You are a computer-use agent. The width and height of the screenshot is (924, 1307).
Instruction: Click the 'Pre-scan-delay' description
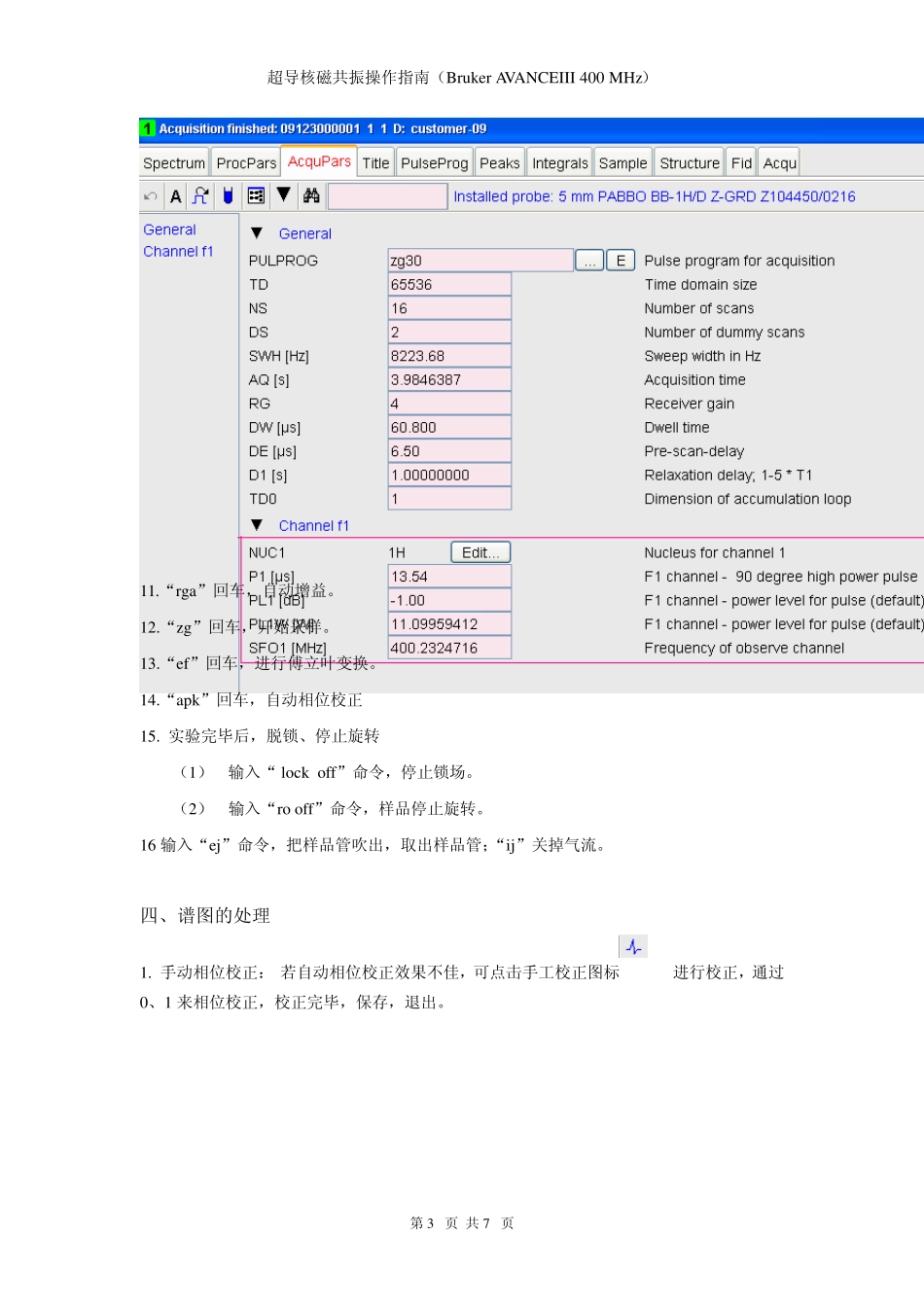click(x=694, y=451)
